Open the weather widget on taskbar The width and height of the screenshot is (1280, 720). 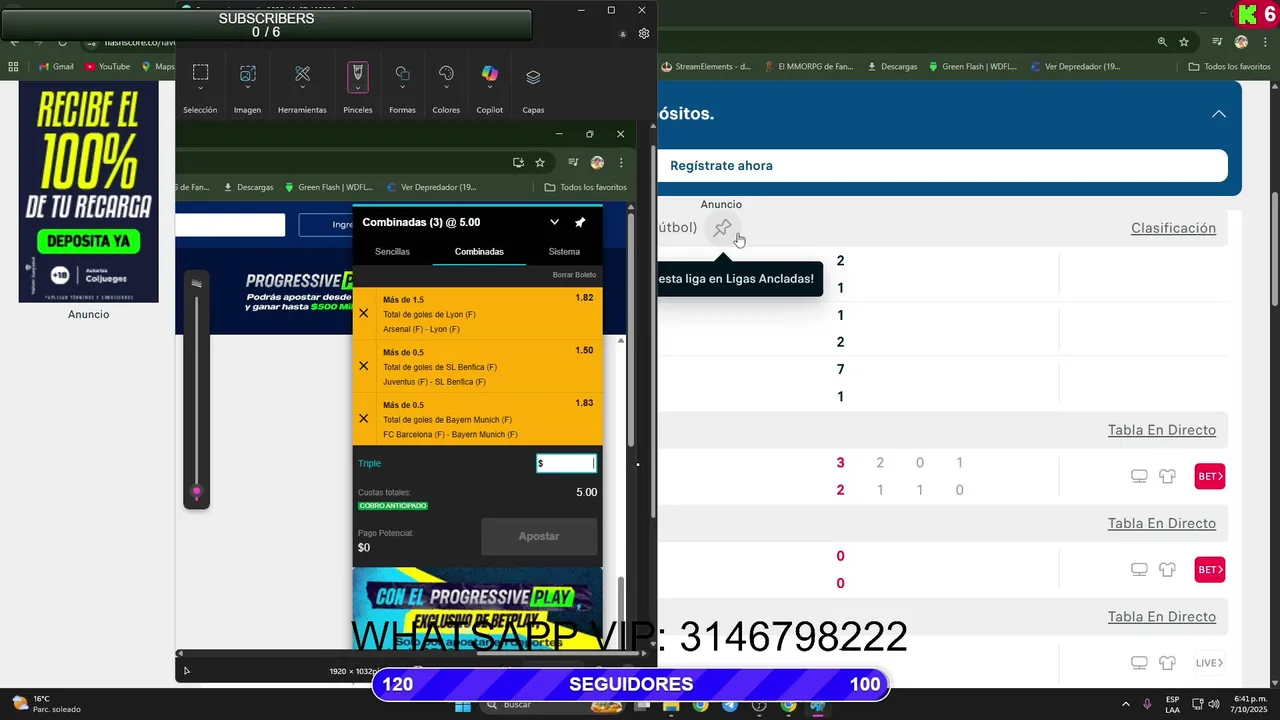tap(45, 704)
